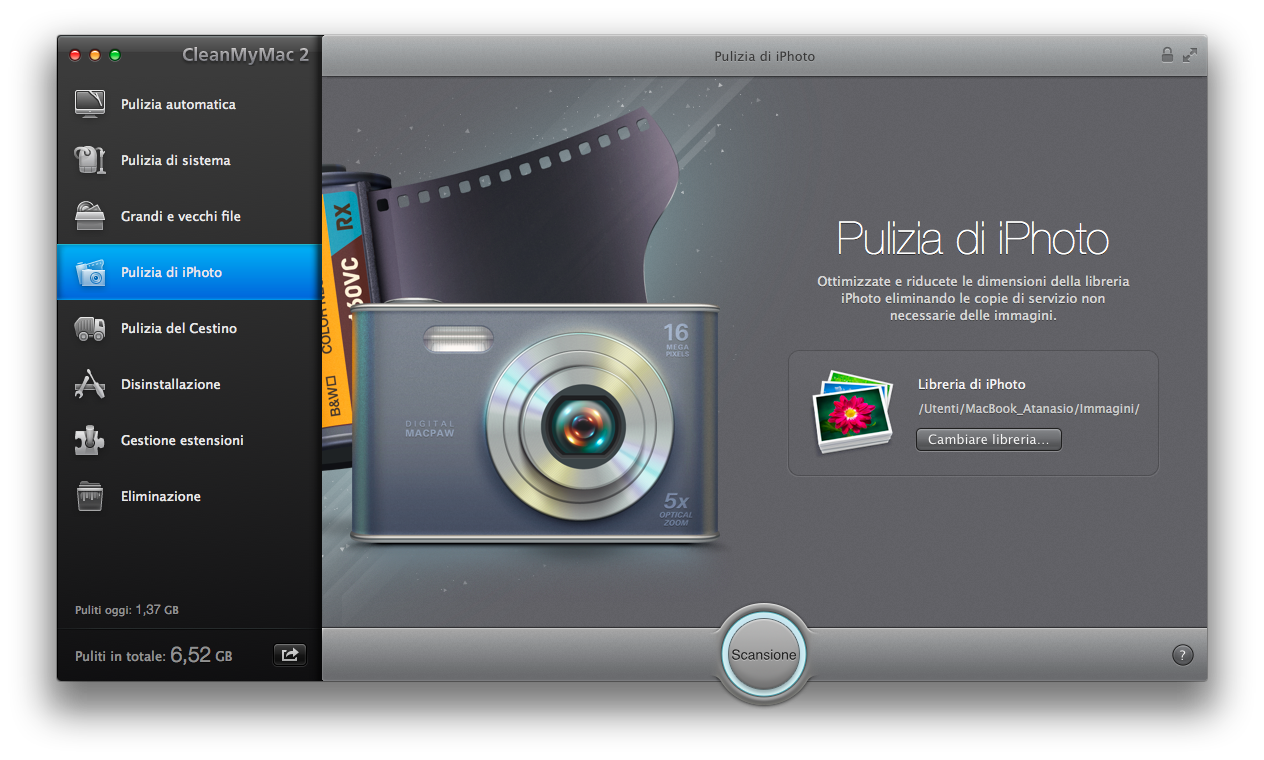Go to the Gestione estensioni section

[x=189, y=440]
